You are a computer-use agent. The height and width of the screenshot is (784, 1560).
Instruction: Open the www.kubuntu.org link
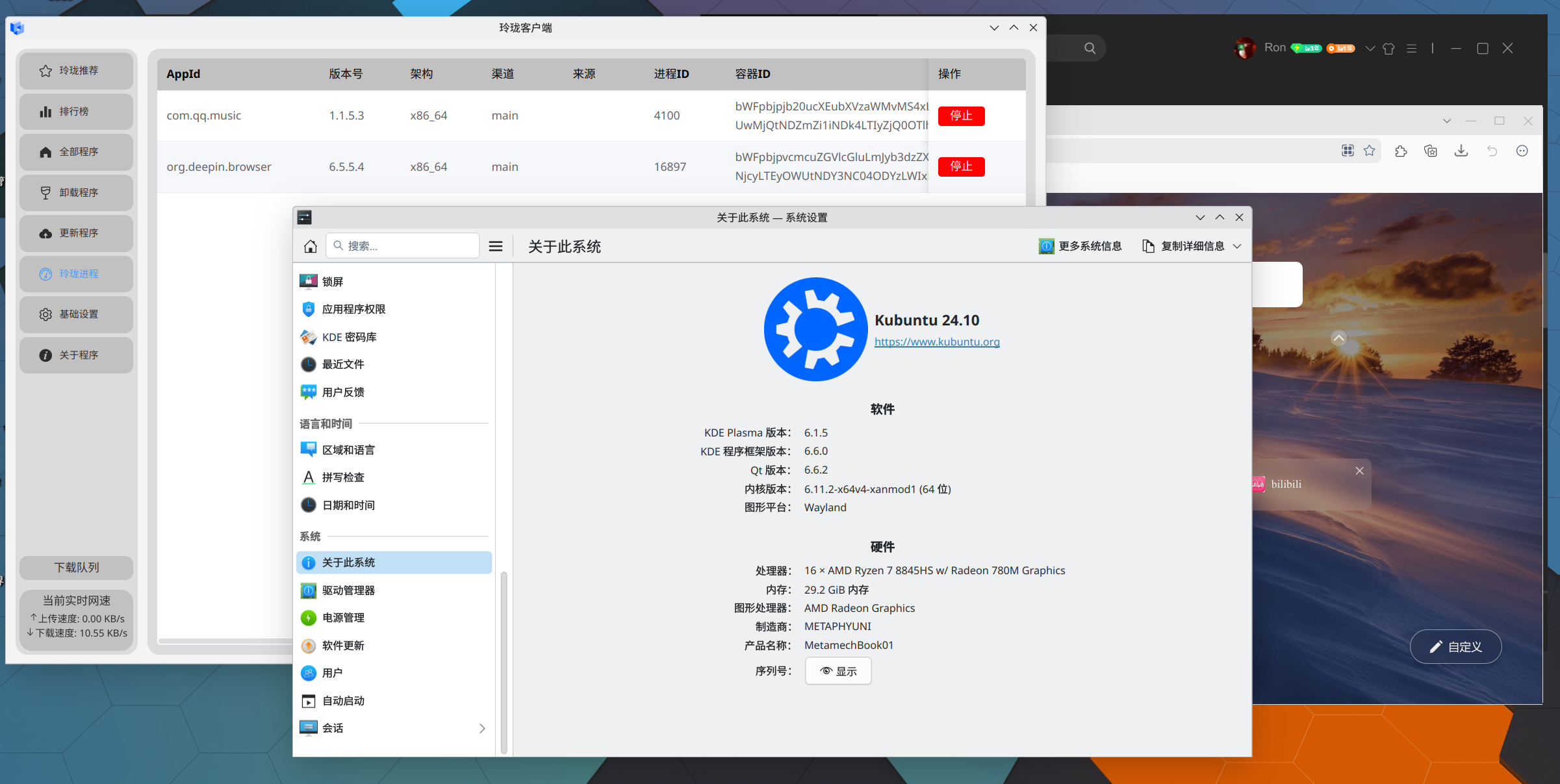937,342
